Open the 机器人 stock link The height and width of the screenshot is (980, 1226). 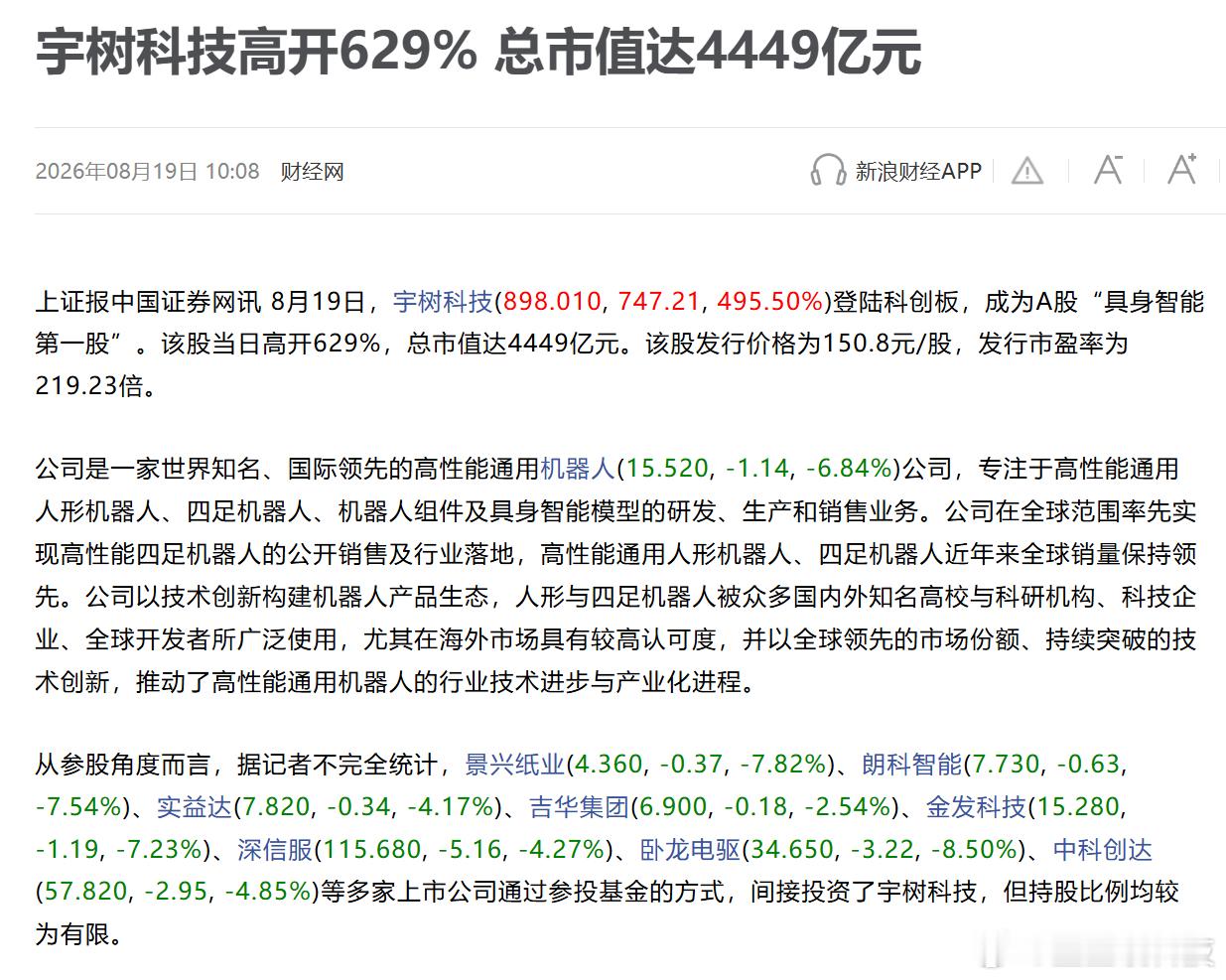pos(577,468)
